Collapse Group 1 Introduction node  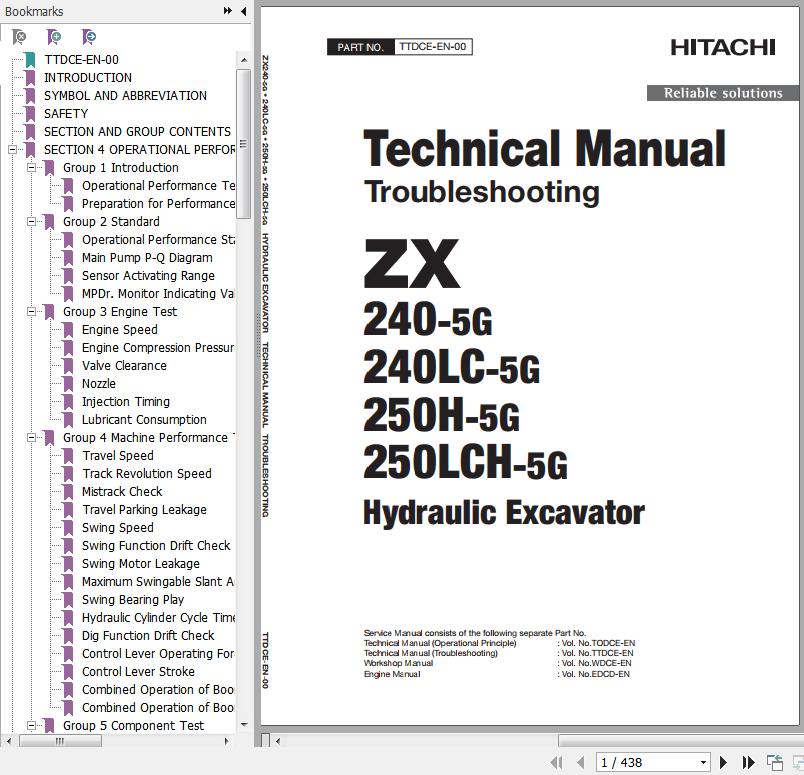(31, 168)
